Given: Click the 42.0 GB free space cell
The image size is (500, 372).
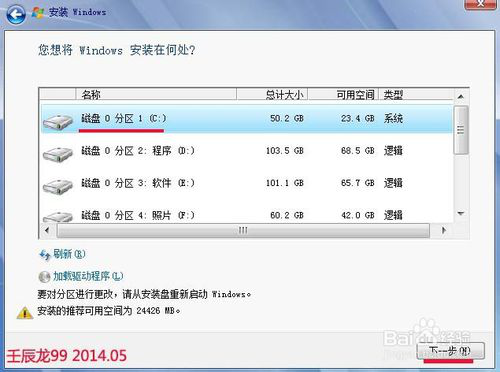Looking at the screenshot, I should pyautogui.click(x=358, y=215).
